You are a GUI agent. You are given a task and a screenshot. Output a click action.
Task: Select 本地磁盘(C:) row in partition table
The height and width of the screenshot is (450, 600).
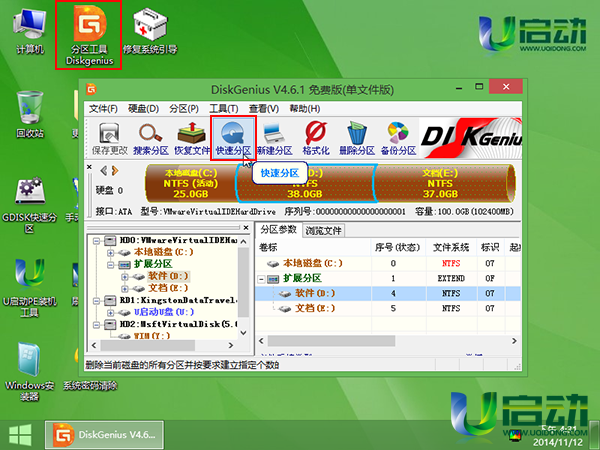[x=388, y=263]
